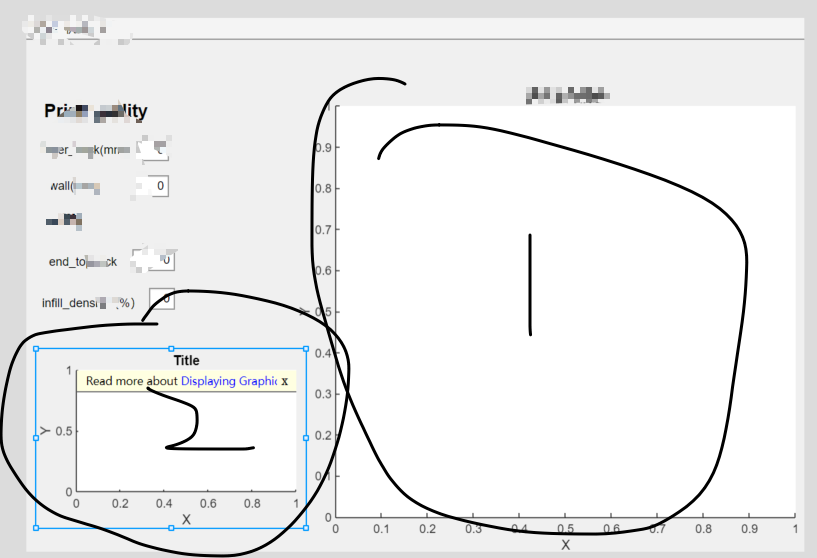Viewport: 817px width, 558px height.
Task: Click the 0.9 tick on large axes Y axis
Action: click(323, 147)
